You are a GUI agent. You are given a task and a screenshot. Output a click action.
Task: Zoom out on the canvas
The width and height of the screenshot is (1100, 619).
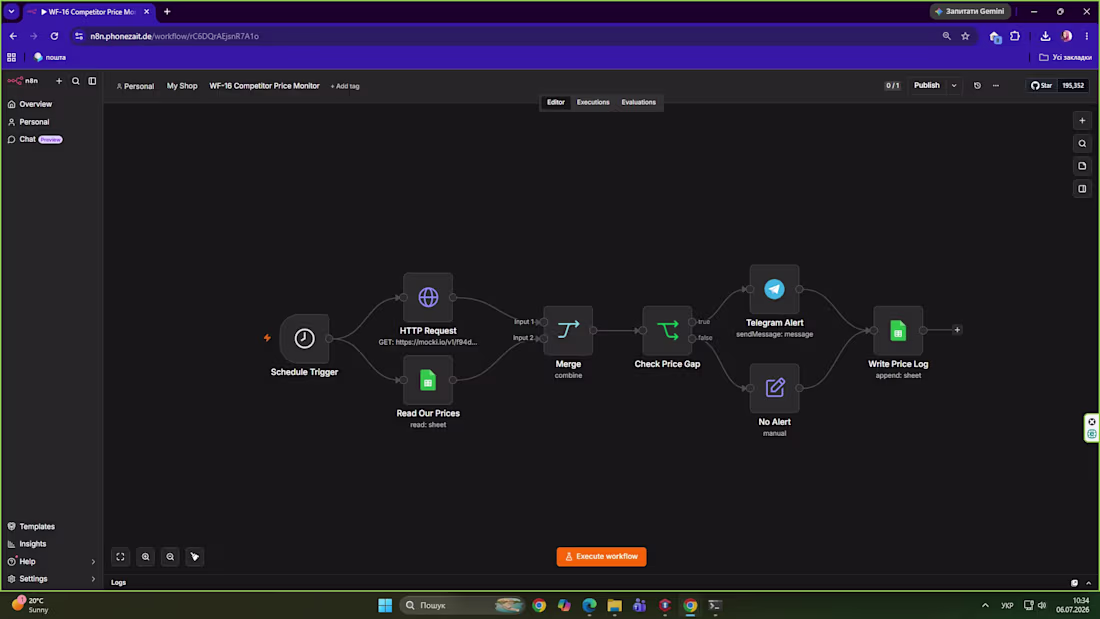[170, 557]
